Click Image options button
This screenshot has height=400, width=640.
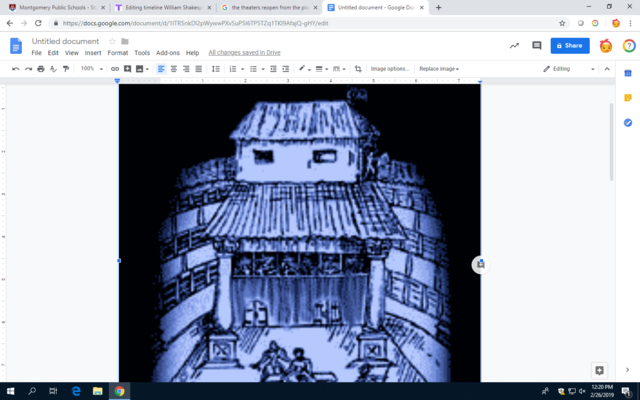pyautogui.click(x=389, y=69)
